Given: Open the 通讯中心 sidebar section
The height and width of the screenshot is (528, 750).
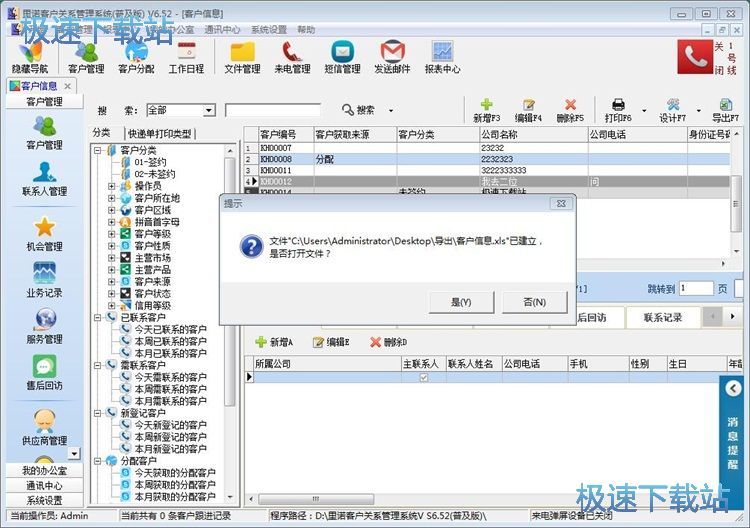Looking at the screenshot, I should (44, 485).
